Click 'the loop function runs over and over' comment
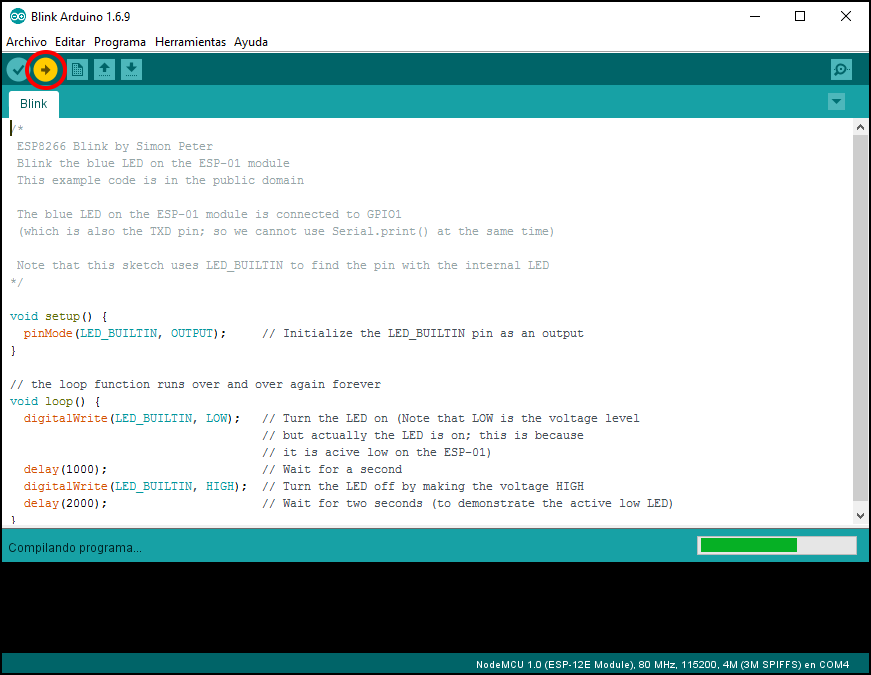Image resolution: width=871 pixels, height=675 pixels. pyautogui.click(x=196, y=384)
